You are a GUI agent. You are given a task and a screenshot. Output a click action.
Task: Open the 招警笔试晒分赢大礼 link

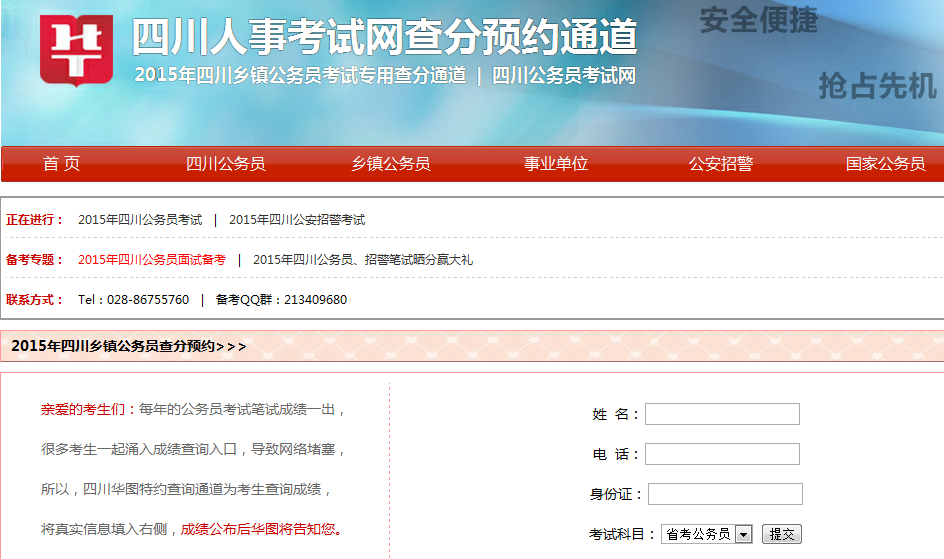[363, 259]
